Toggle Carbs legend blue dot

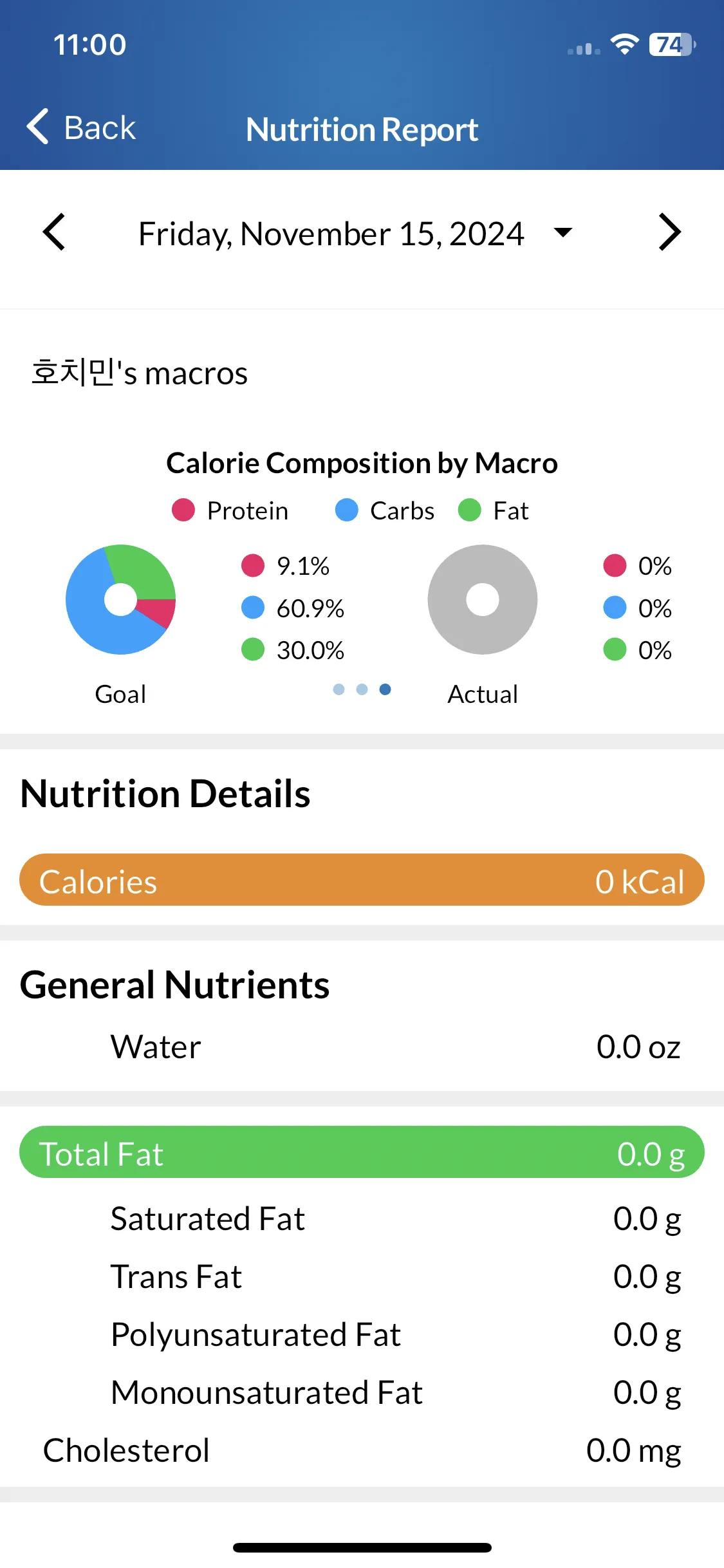[x=347, y=510]
